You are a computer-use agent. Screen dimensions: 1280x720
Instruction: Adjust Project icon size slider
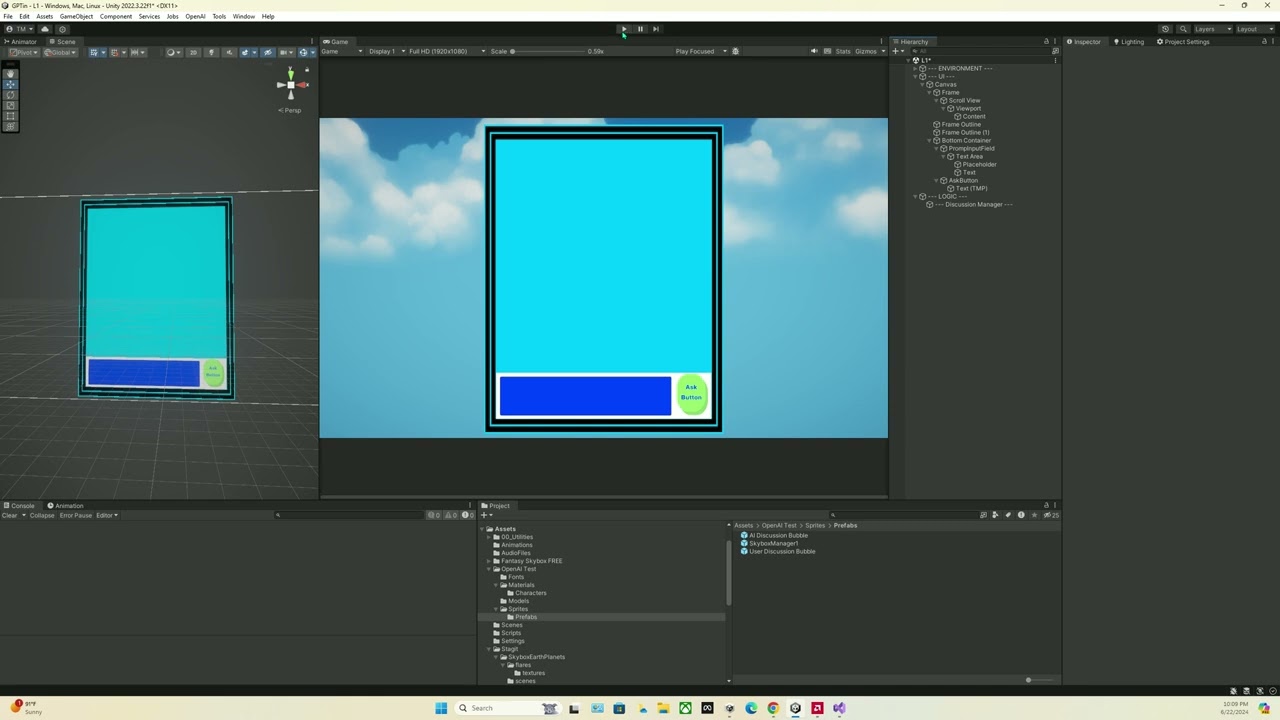coord(1029,680)
